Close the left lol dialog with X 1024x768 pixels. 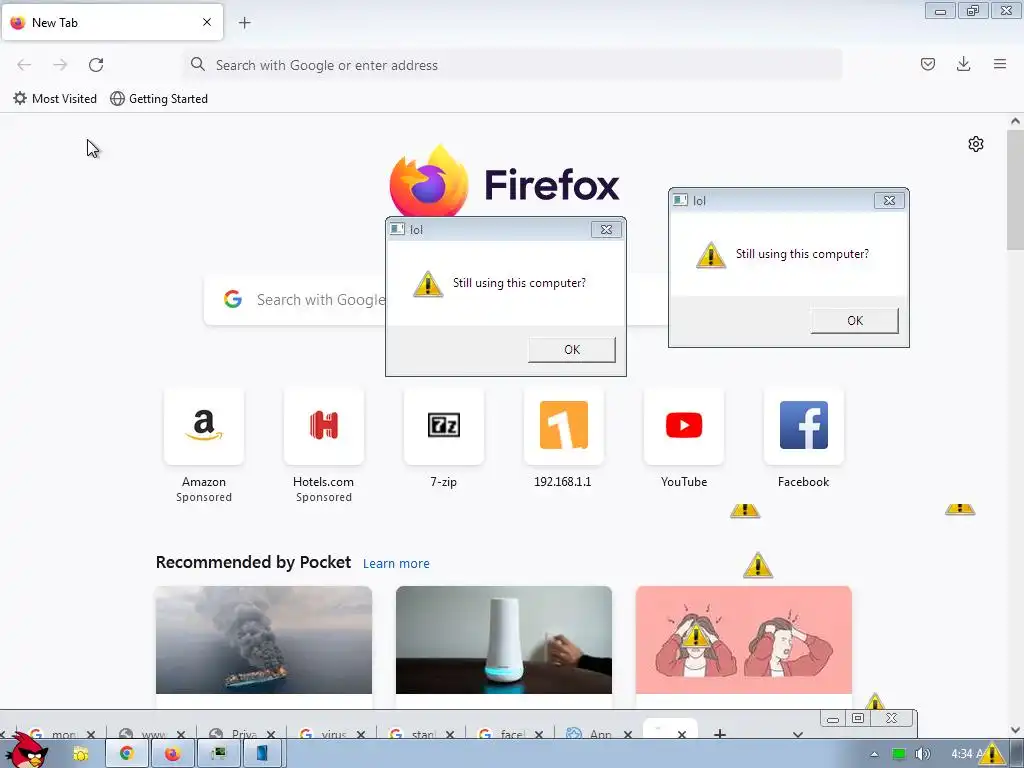point(606,229)
